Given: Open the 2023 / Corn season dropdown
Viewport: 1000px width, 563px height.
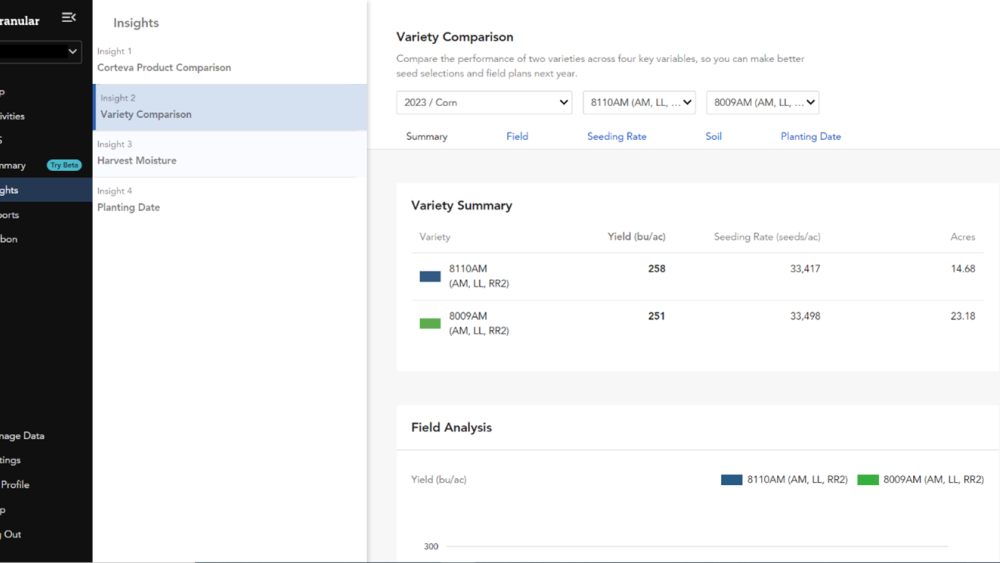Looking at the screenshot, I should 484,103.
